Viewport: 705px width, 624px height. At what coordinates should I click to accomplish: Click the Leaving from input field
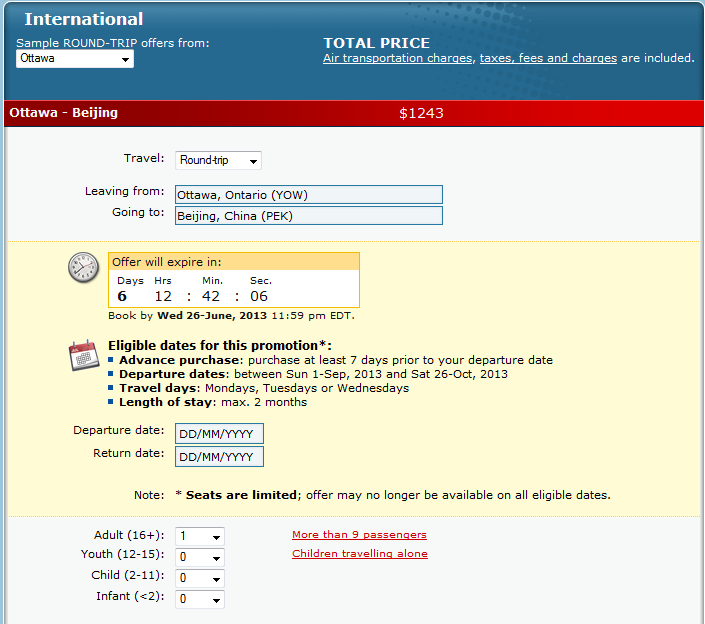[x=308, y=194]
